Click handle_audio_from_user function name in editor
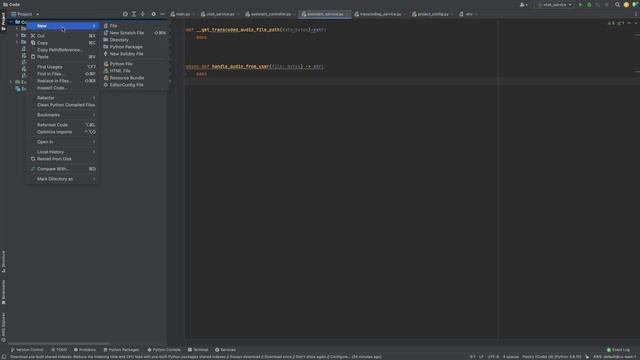The image size is (640, 360). pos(240,67)
